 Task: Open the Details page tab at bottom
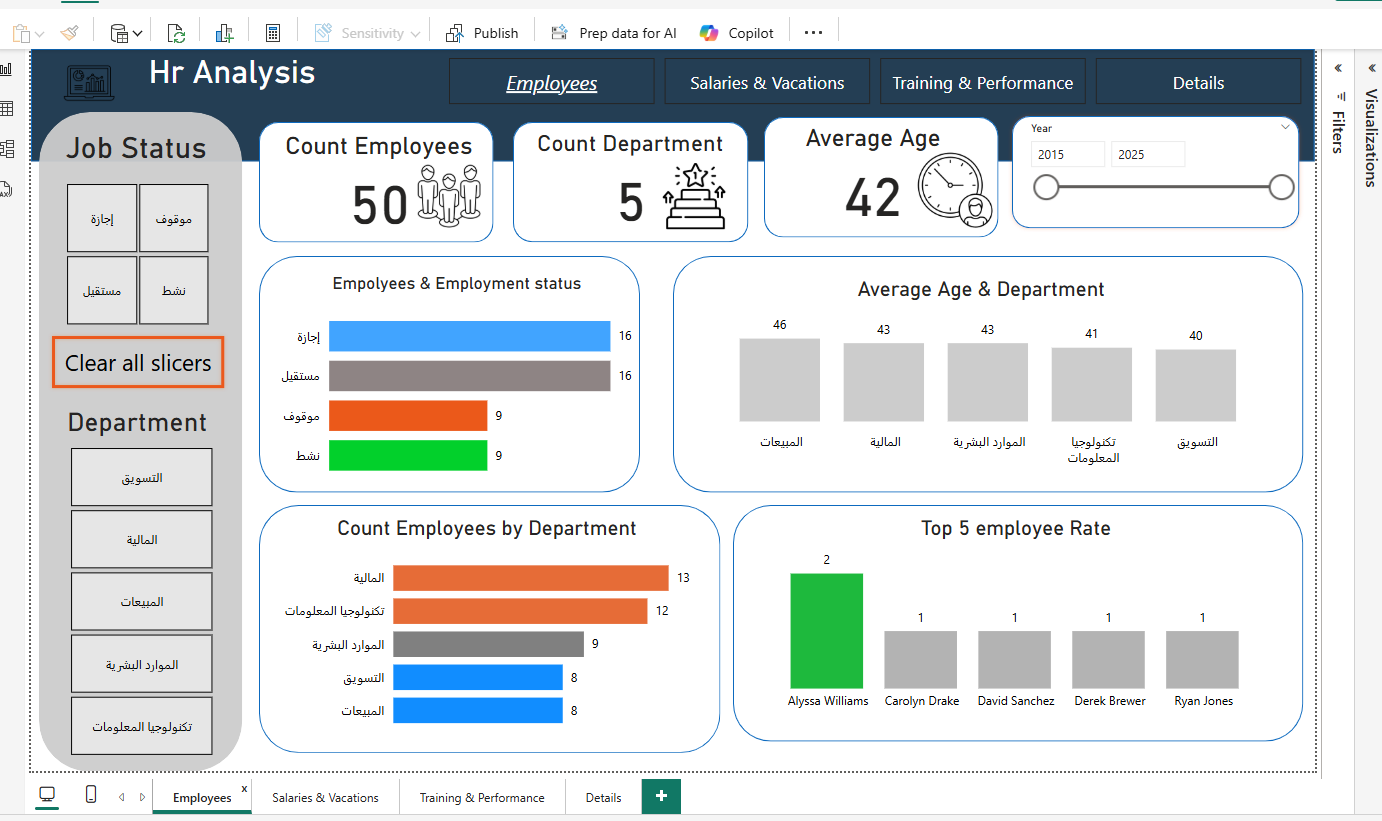(x=603, y=798)
